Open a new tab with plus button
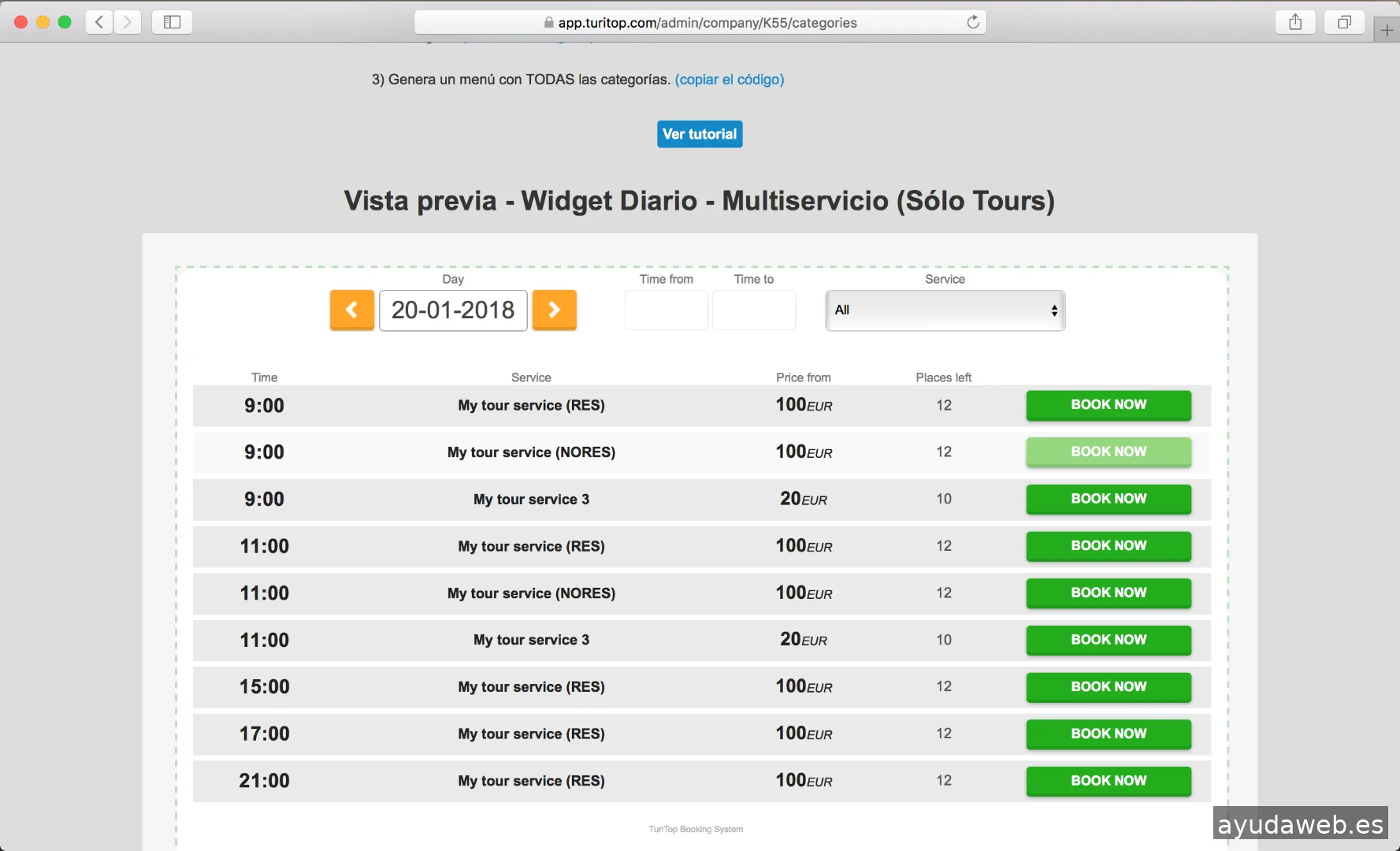This screenshot has height=851, width=1400. coord(1387,31)
